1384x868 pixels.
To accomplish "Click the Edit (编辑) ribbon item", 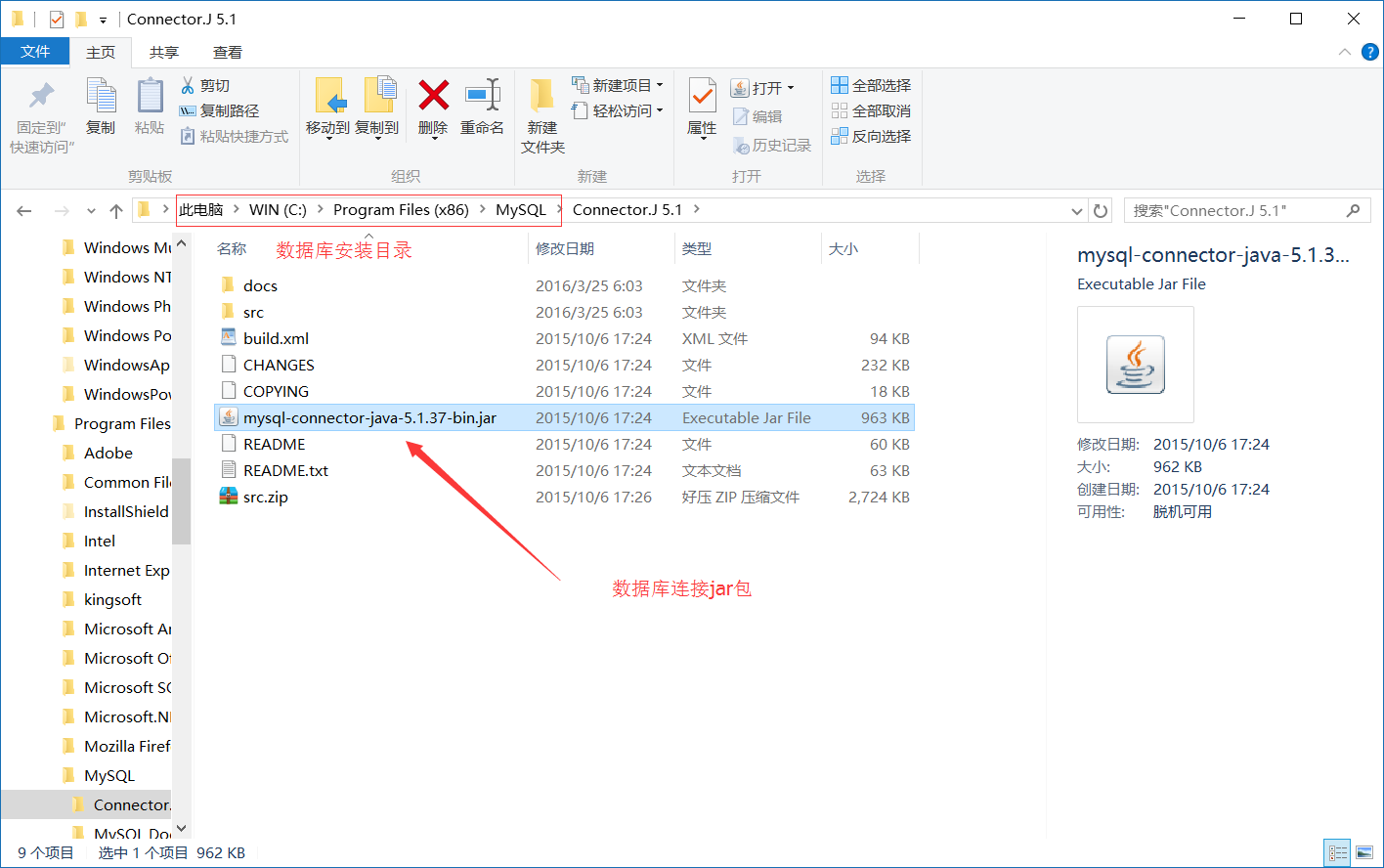I will click(x=757, y=116).
